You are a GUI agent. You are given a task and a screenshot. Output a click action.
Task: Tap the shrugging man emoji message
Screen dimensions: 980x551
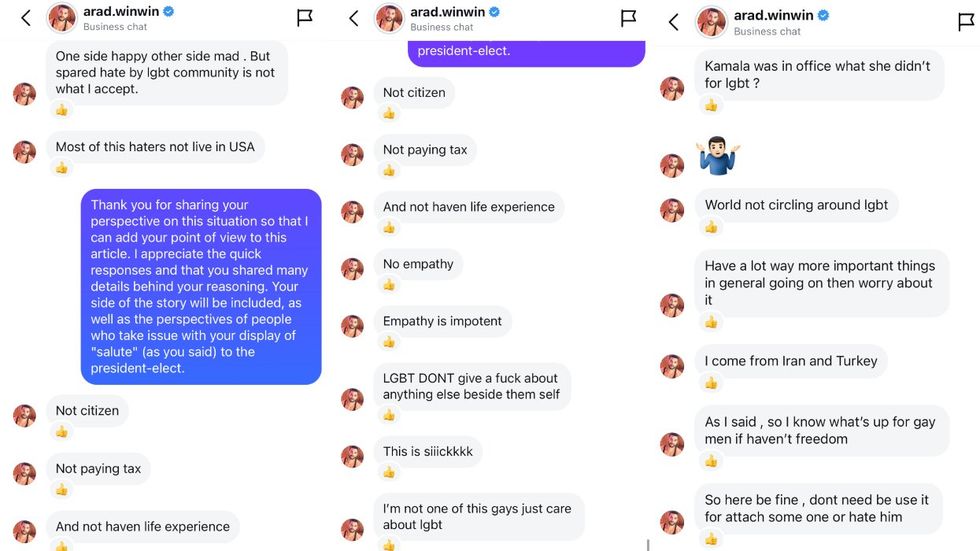click(x=717, y=157)
